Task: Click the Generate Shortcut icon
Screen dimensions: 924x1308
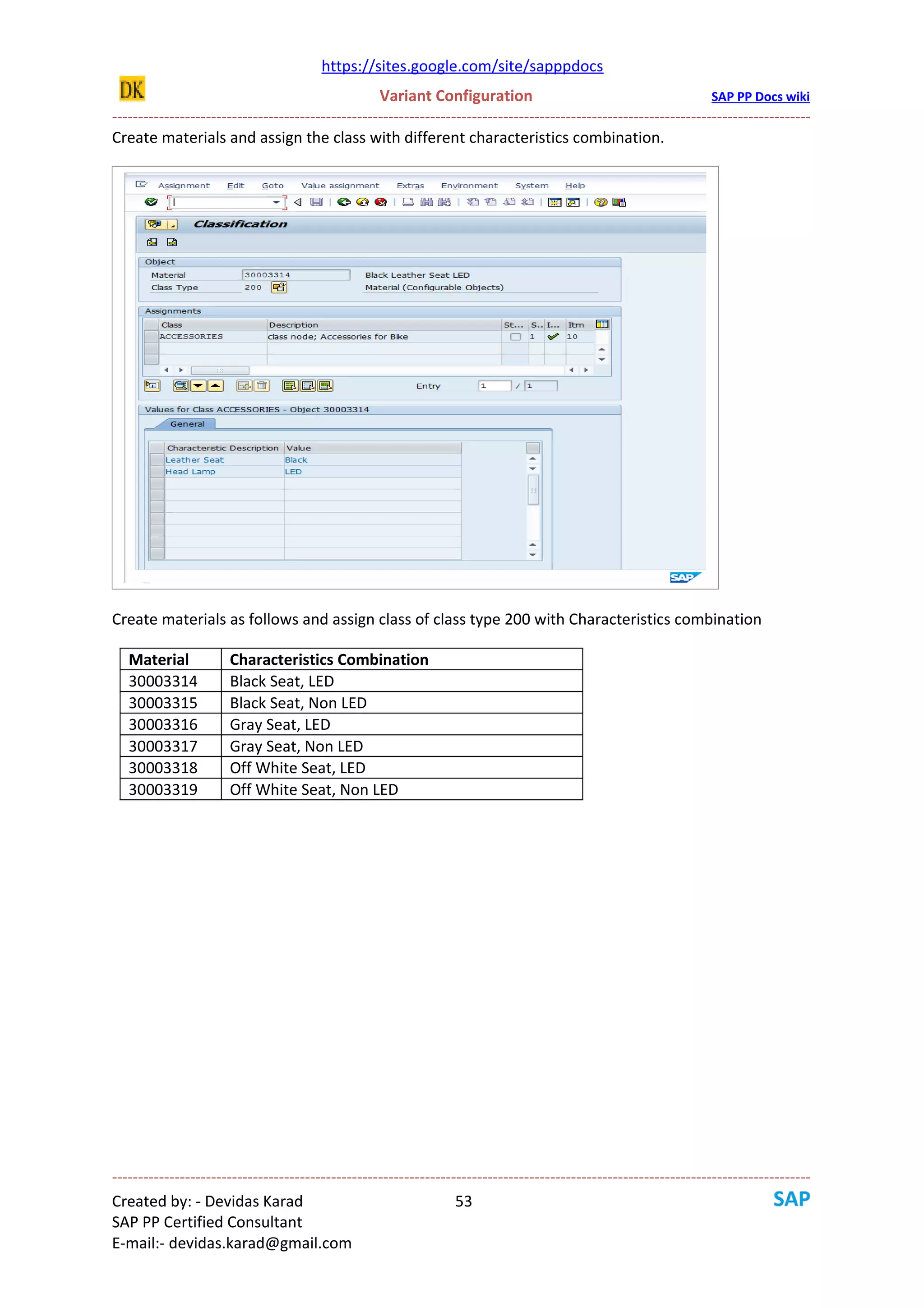Action: (x=573, y=202)
